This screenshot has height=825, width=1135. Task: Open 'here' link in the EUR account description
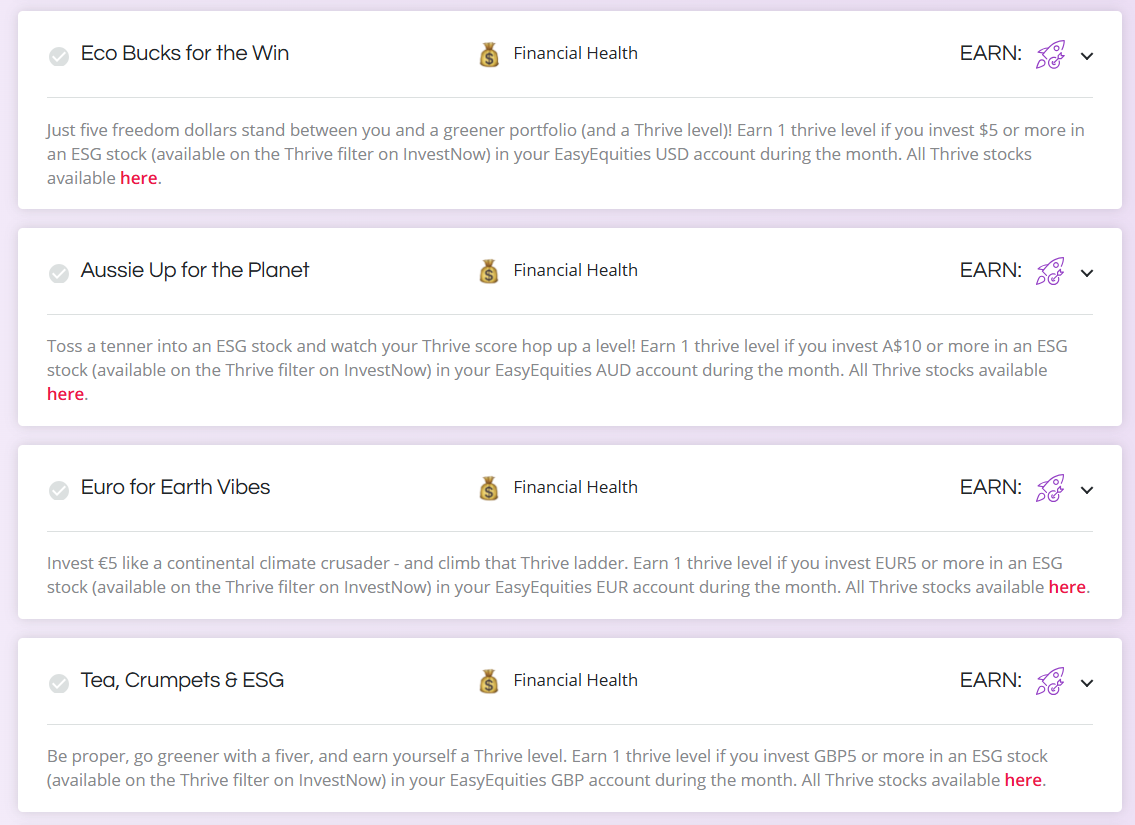coord(1066,587)
